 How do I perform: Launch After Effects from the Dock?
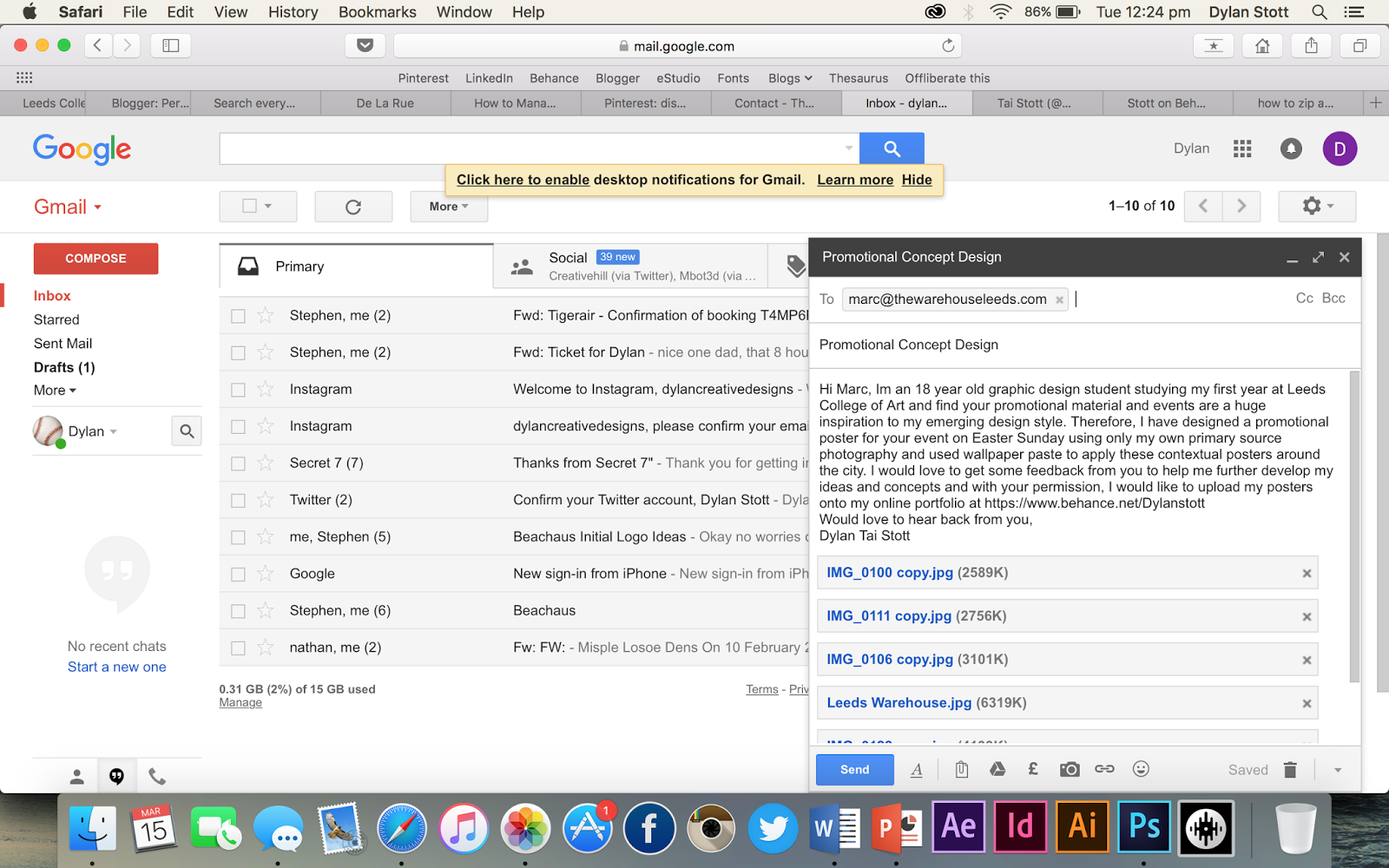click(958, 827)
